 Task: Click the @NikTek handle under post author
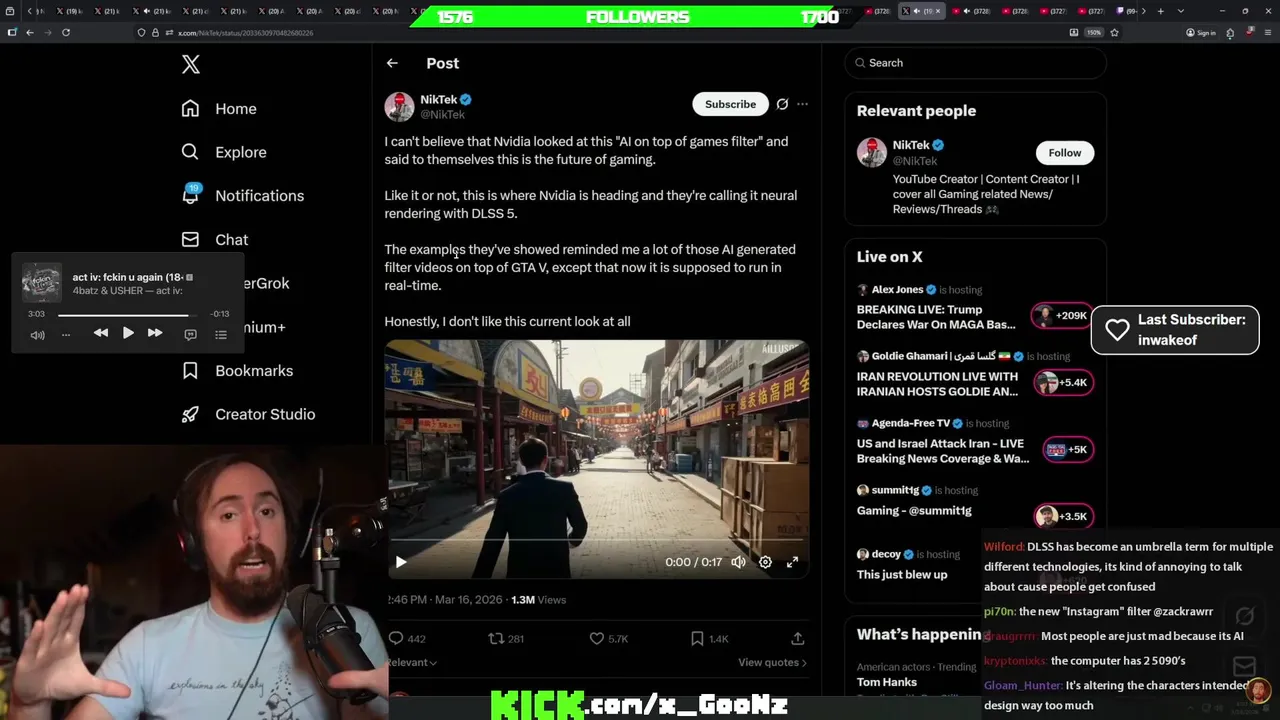click(x=442, y=115)
